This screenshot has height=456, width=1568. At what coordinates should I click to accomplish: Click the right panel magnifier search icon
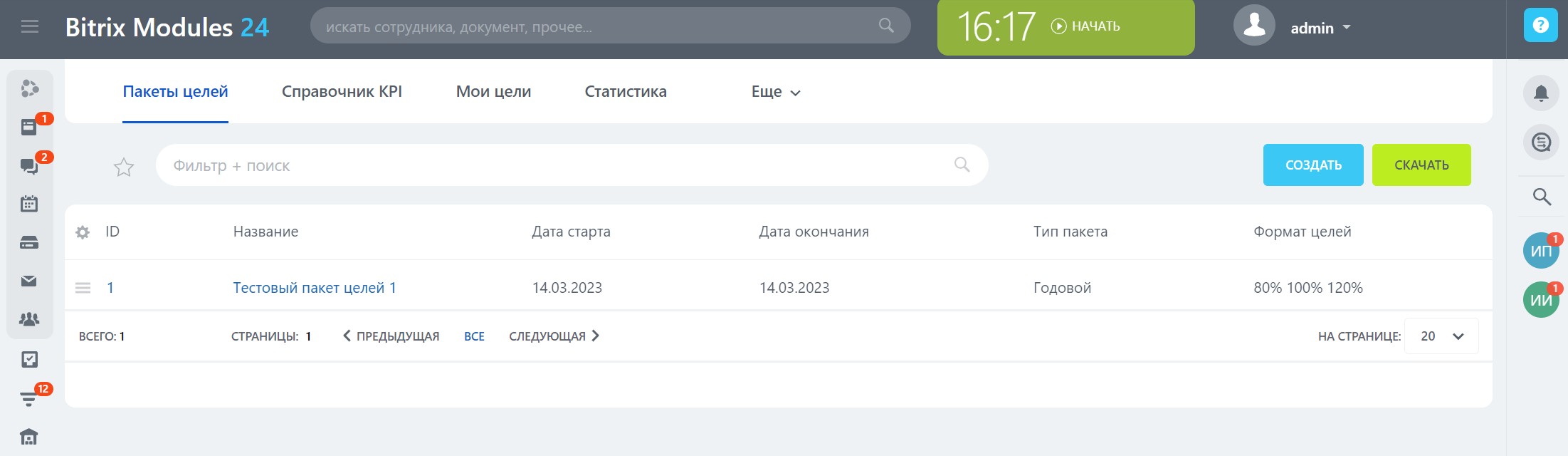point(1541,197)
